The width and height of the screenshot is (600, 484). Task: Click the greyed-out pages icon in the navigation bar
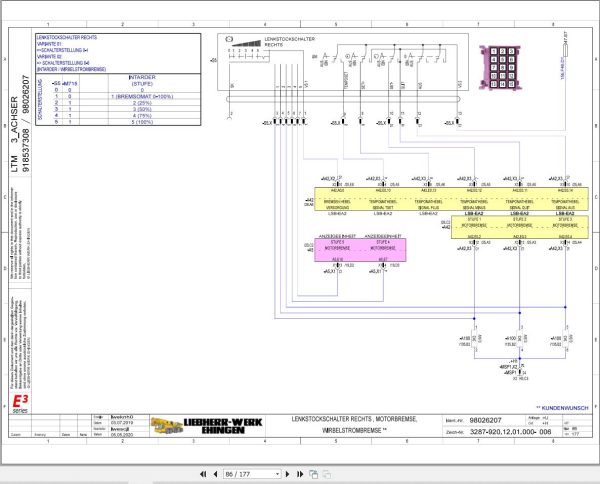(x=327, y=474)
